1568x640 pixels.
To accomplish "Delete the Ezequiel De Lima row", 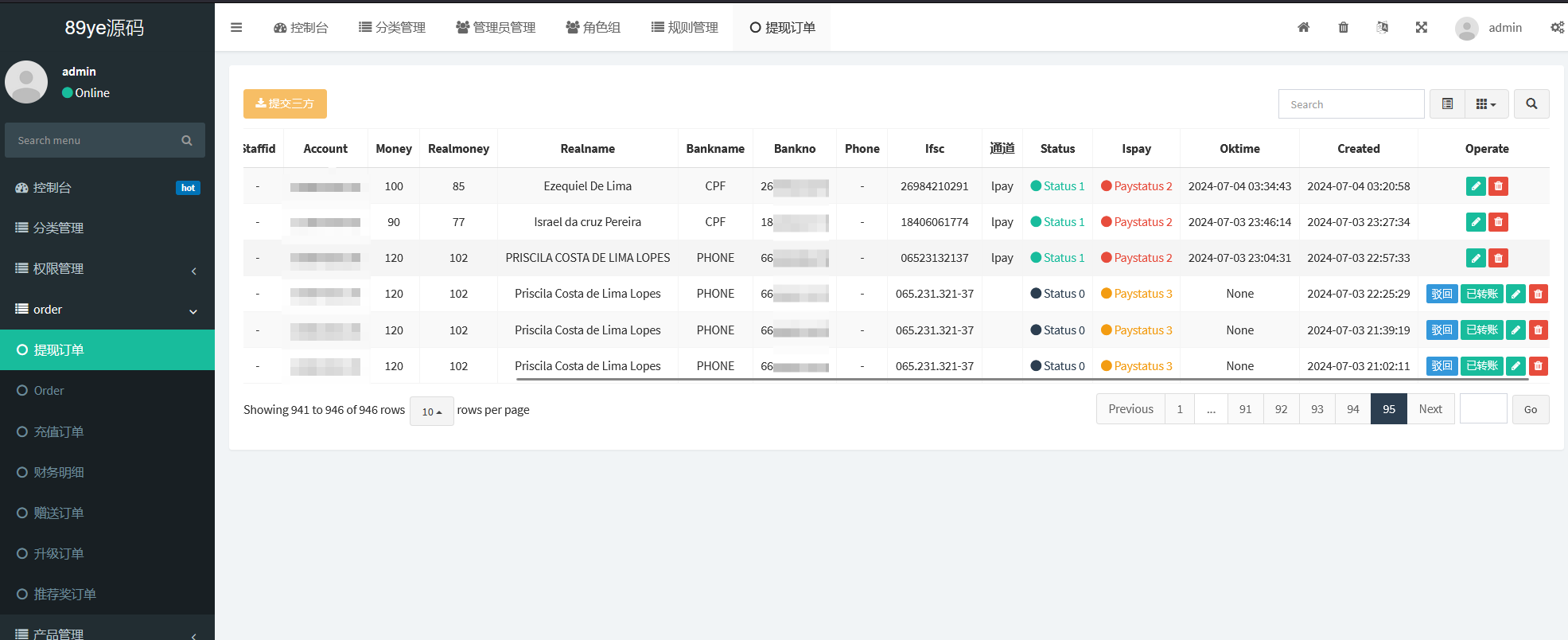I will coord(1498,186).
